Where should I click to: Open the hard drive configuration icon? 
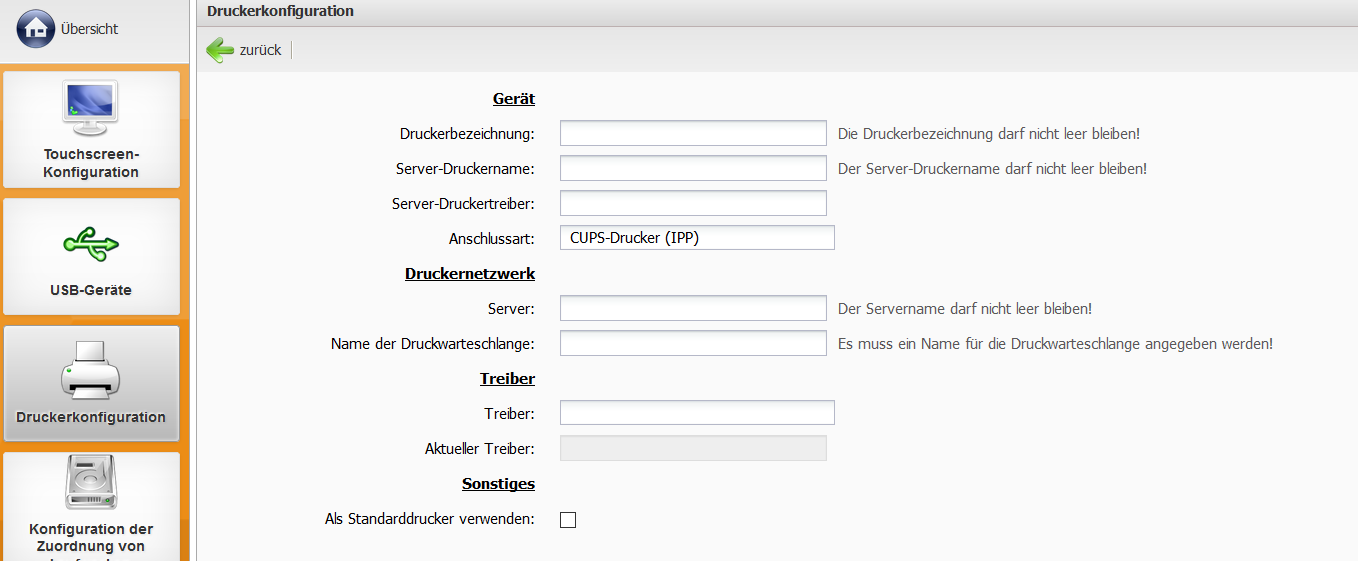pos(91,484)
